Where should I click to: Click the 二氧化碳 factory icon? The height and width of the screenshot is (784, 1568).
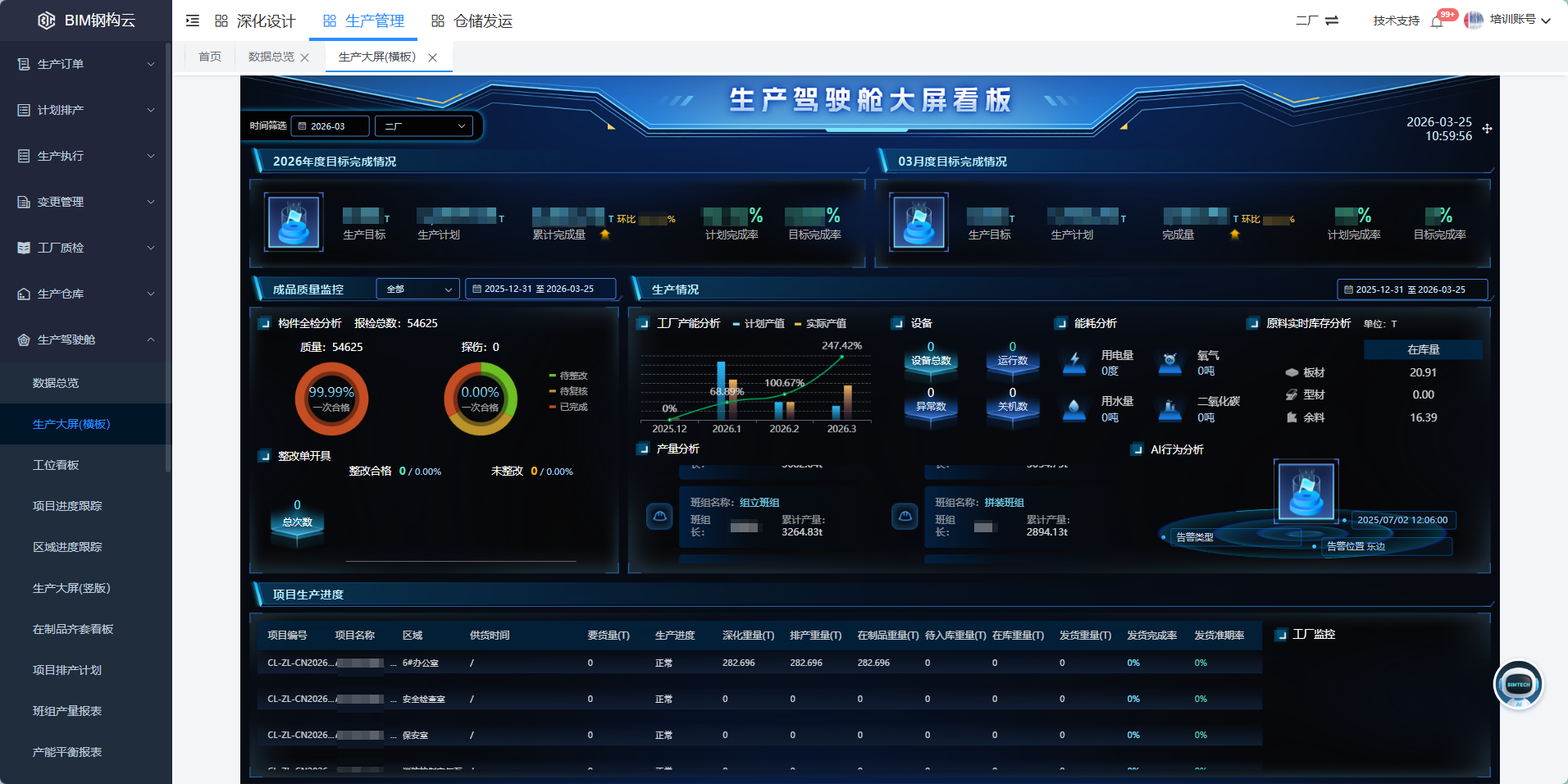point(1170,408)
